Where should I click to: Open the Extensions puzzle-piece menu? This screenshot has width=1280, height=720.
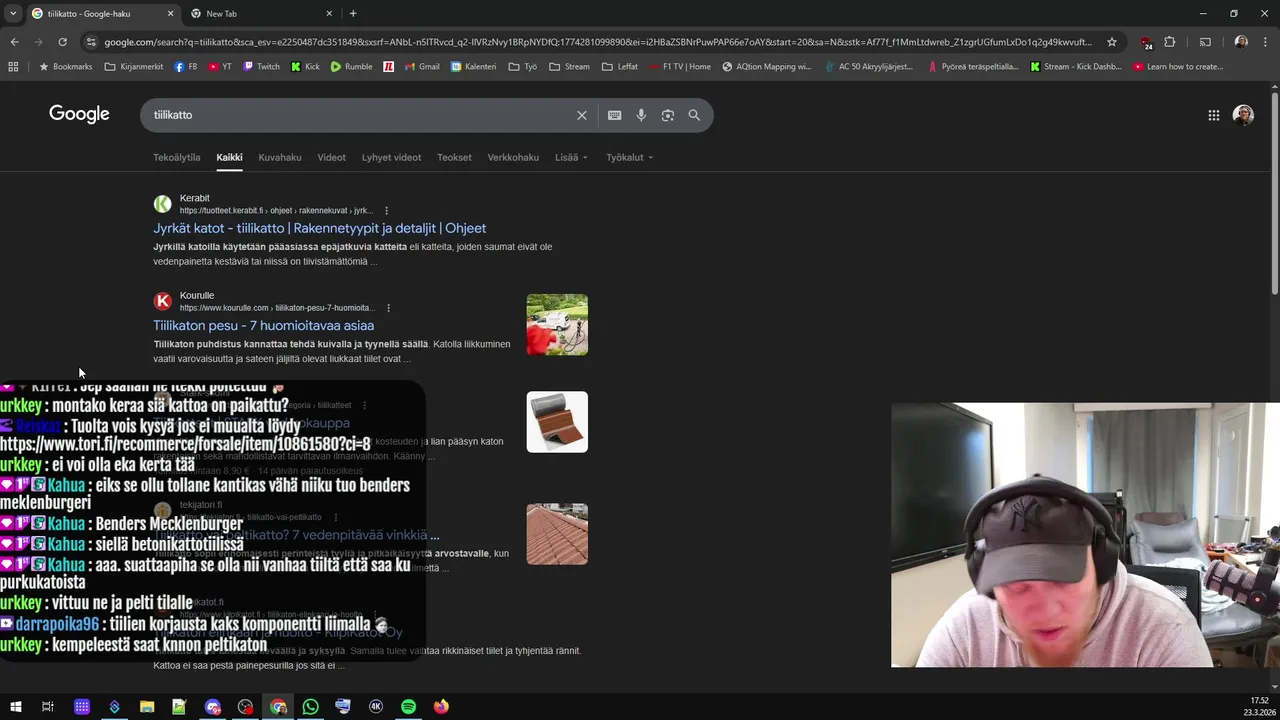click(x=1170, y=42)
